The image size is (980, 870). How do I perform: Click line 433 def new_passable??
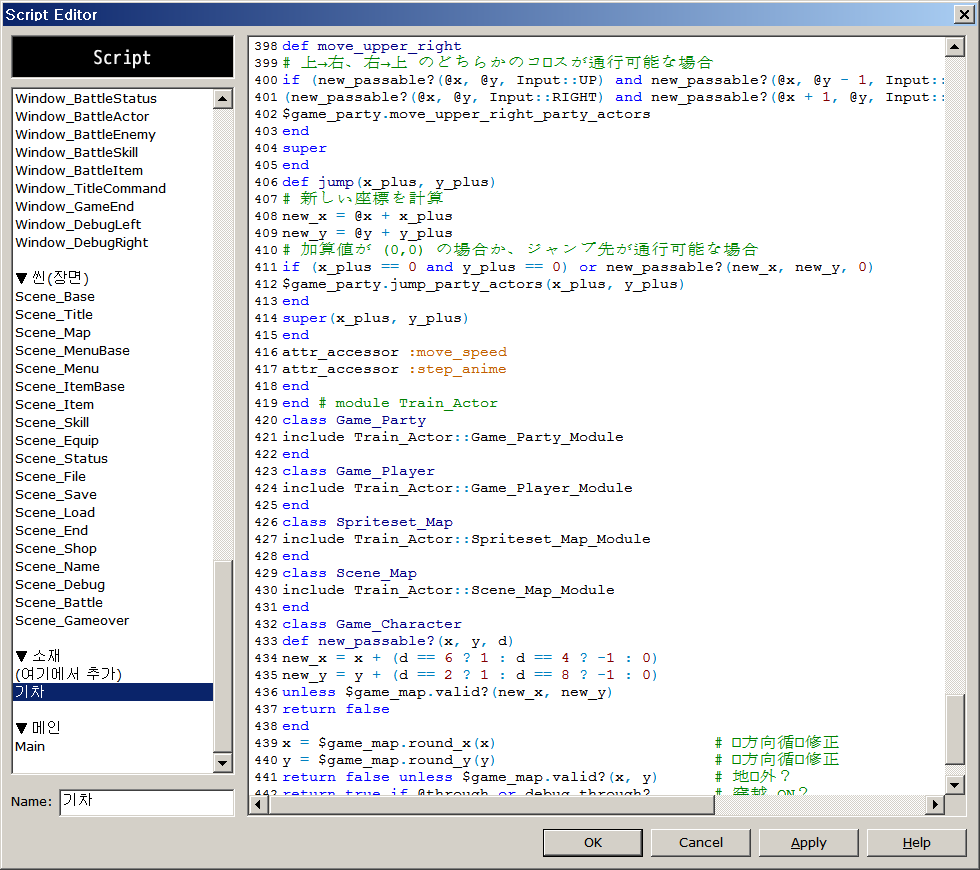coord(398,641)
